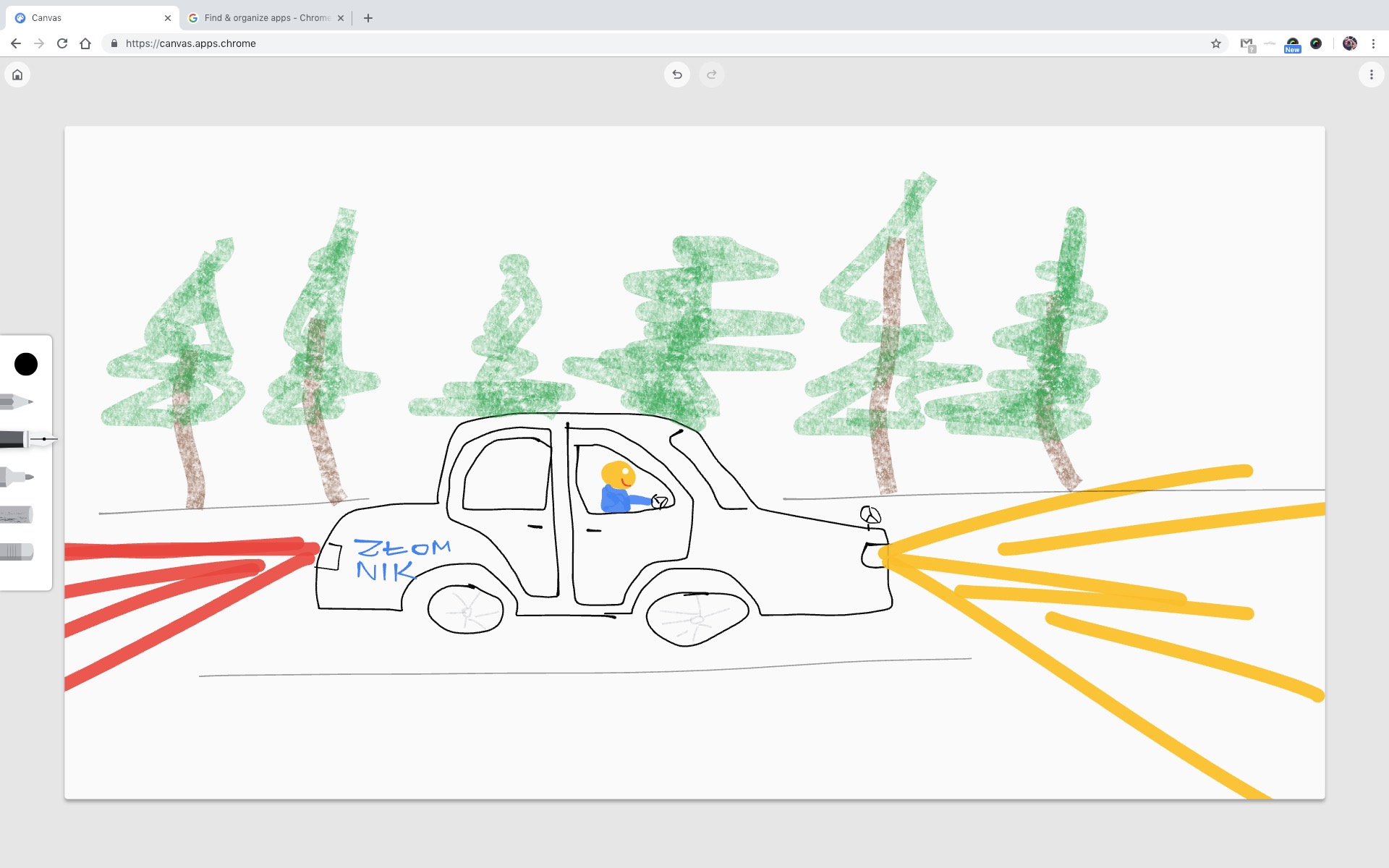The image size is (1389, 868).
Task: Open the extension with New badge
Action: (x=1293, y=45)
